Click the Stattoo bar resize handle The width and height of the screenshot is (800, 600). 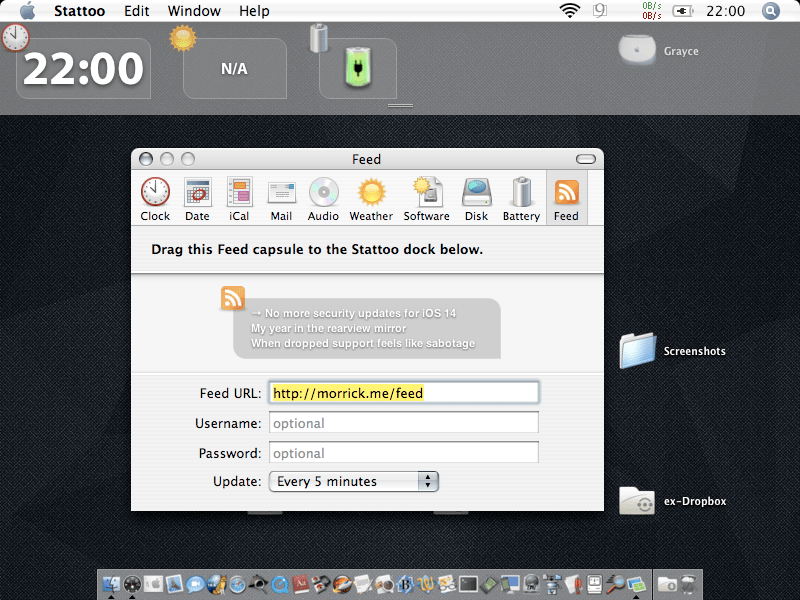tap(400, 106)
